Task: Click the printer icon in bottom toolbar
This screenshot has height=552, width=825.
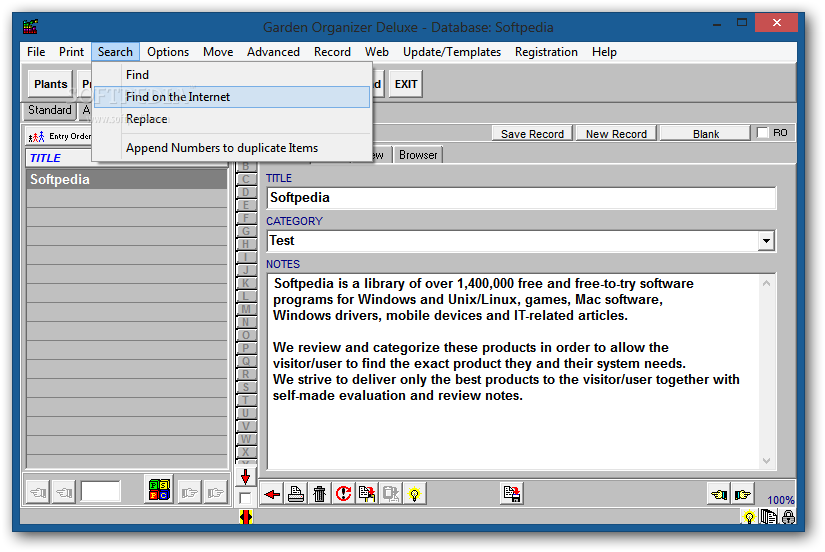Action: [x=296, y=494]
